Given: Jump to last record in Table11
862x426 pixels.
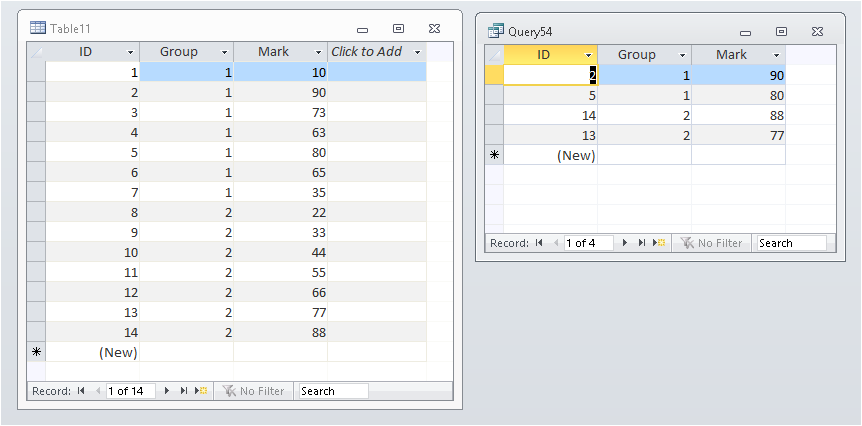Looking at the screenshot, I should tap(184, 391).
